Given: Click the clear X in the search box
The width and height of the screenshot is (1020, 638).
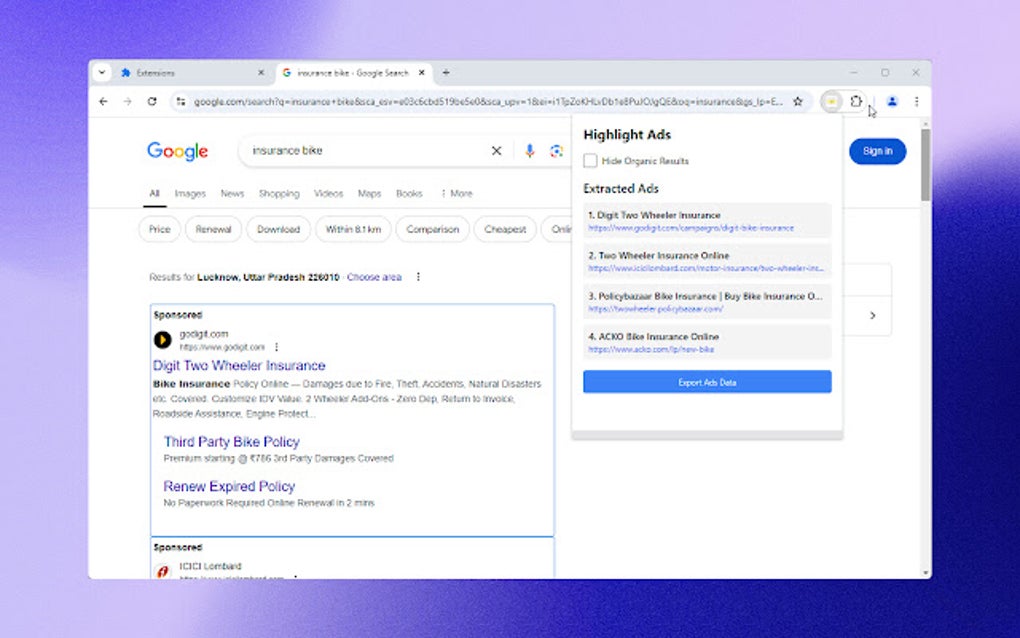Looking at the screenshot, I should (x=496, y=150).
